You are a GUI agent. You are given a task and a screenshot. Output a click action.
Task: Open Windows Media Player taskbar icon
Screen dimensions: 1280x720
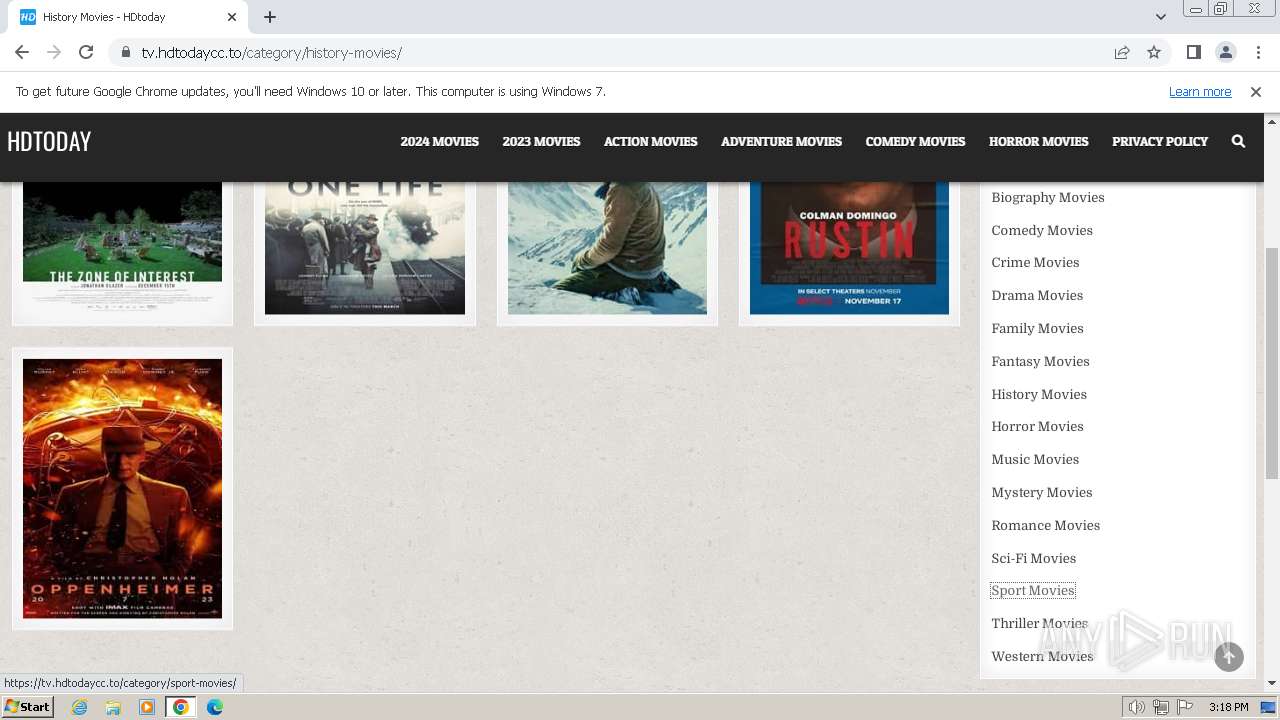(x=147, y=707)
